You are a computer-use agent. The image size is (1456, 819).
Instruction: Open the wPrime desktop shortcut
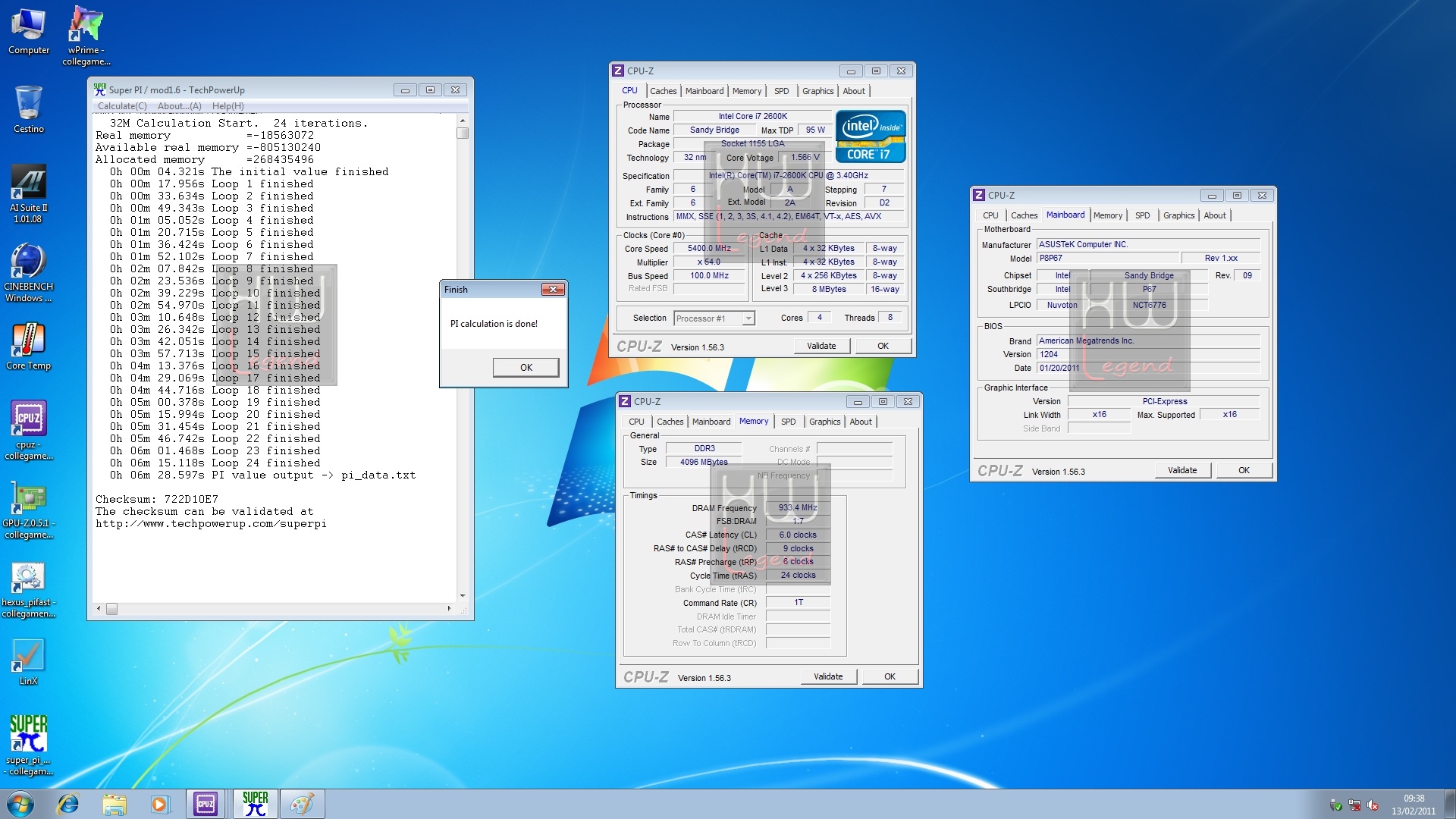[86, 36]
